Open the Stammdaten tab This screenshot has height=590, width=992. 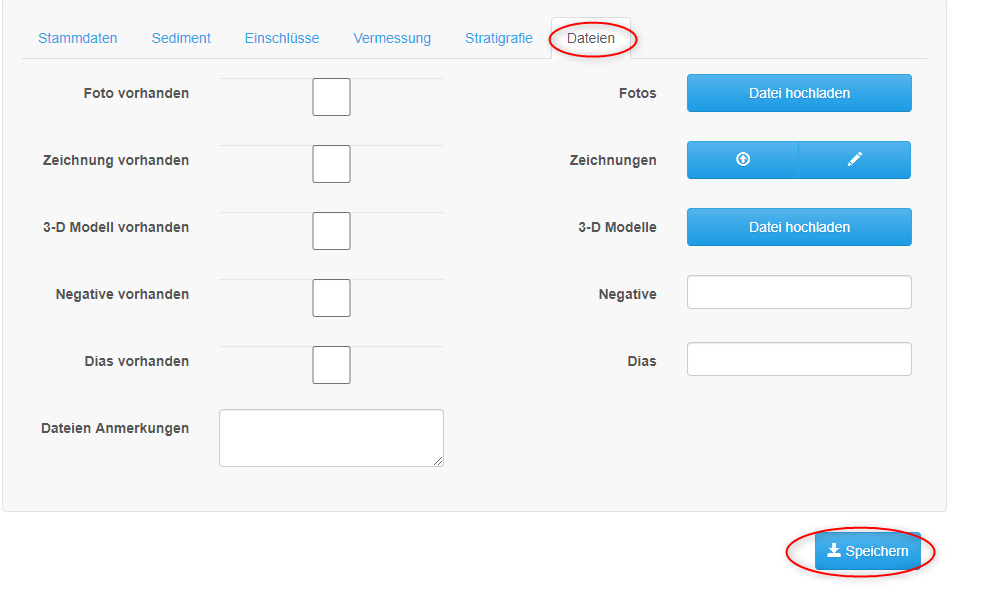78,38
